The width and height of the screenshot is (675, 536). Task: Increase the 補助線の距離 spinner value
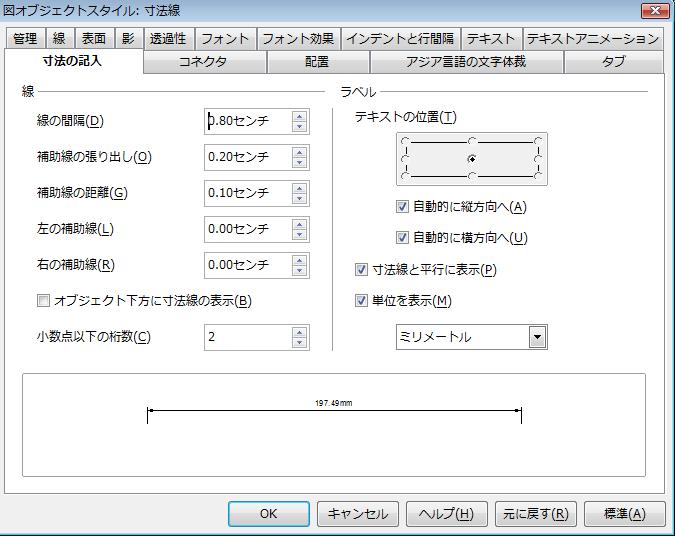click(x=299, y=188)
